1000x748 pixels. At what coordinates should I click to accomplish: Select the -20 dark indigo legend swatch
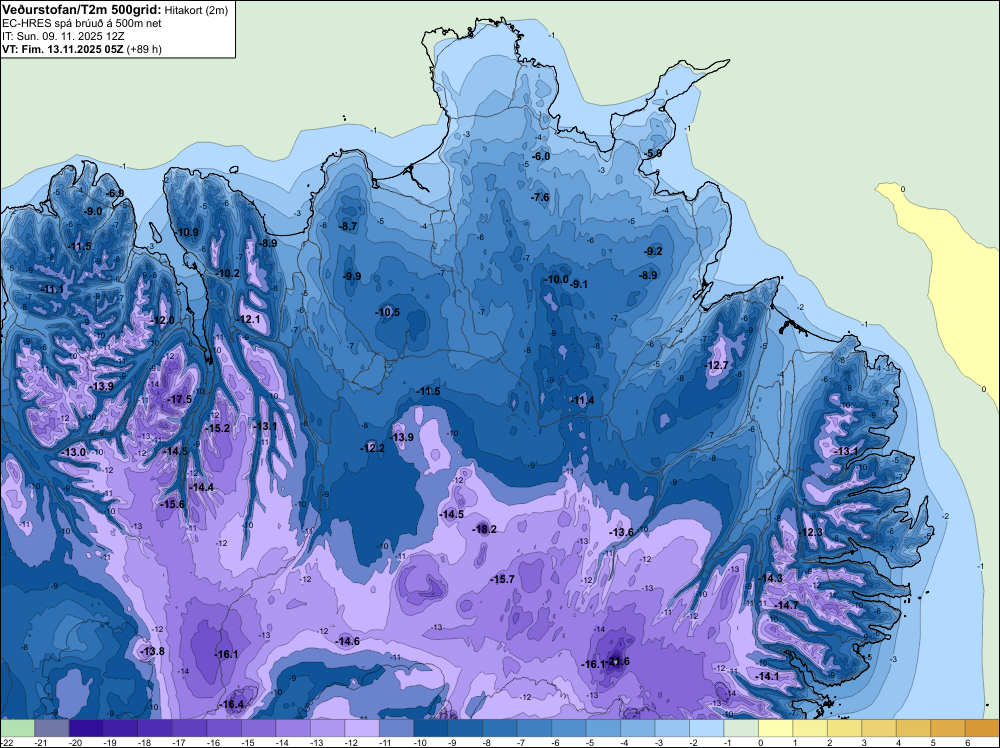click(x=85, y=728)
